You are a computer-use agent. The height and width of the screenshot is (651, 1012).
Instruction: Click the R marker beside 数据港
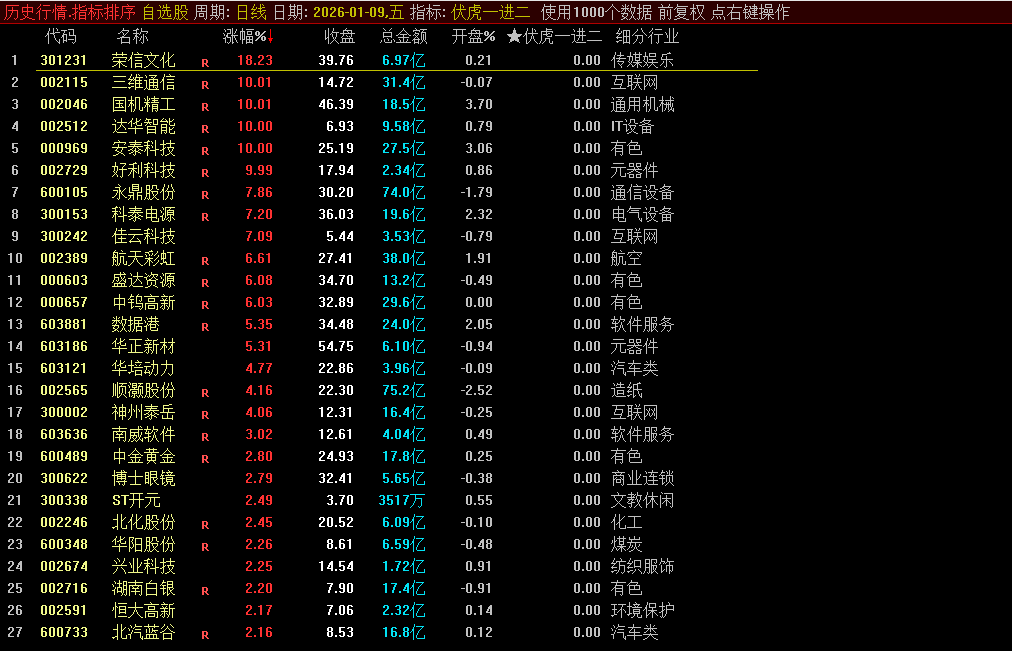coord(205,327)
